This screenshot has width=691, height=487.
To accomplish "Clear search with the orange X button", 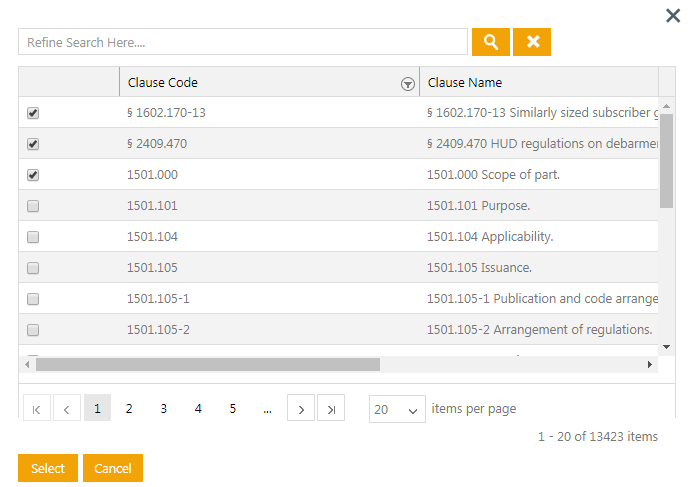I will tap(532, 42).
